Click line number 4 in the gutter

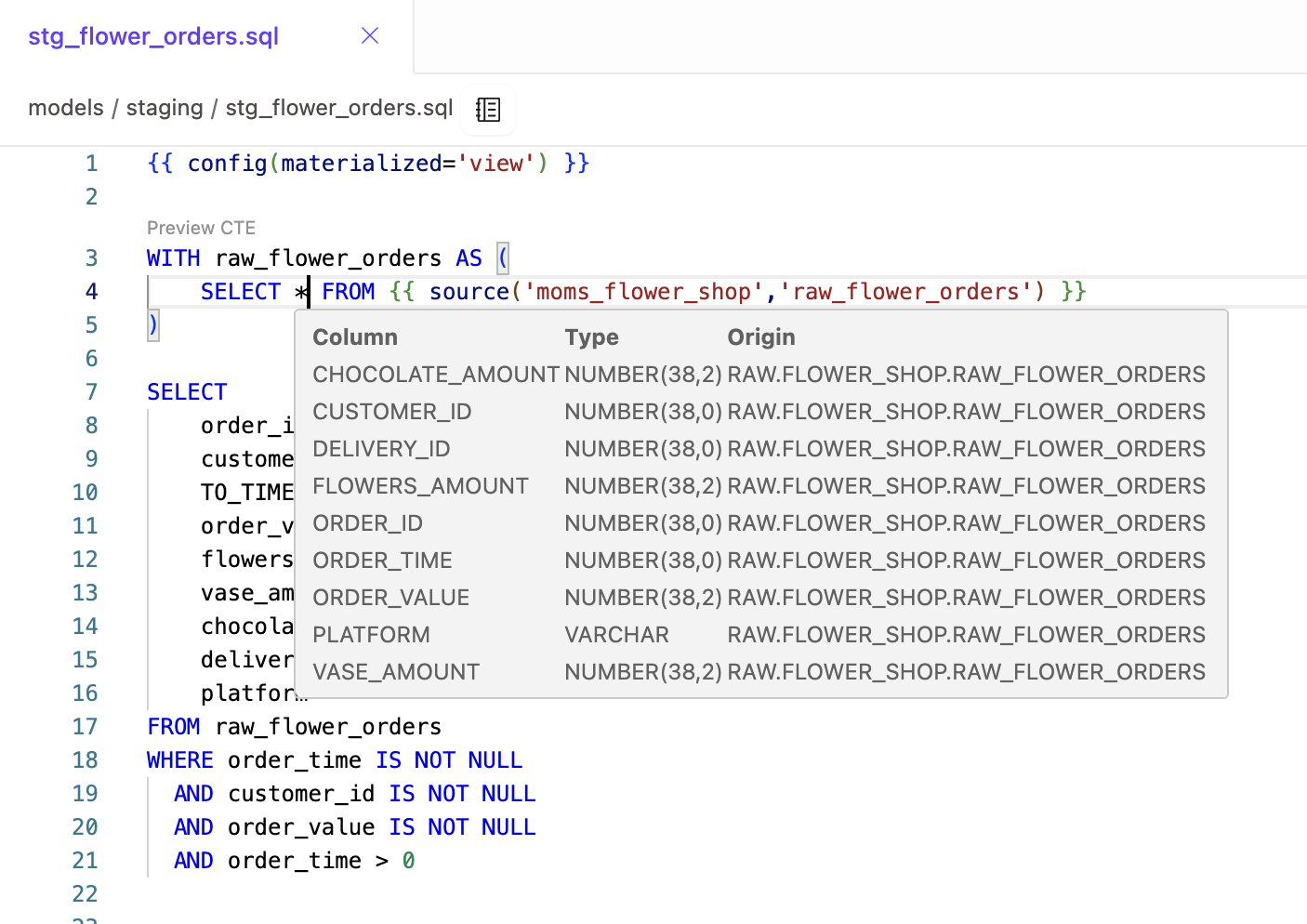(x=90, y=291)
